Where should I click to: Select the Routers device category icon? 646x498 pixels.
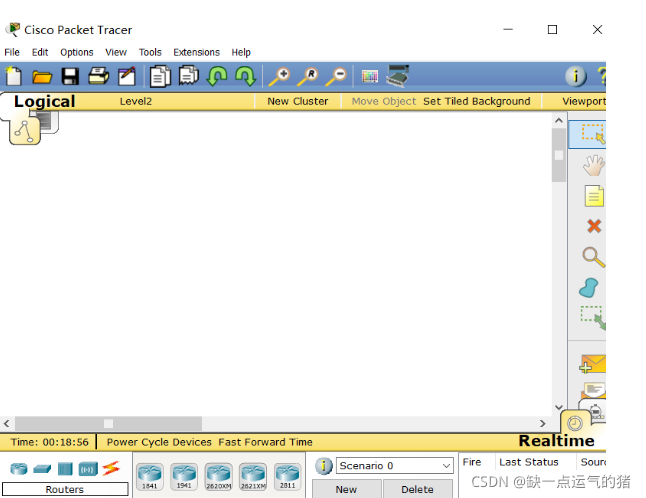click(x=19, y=469)
